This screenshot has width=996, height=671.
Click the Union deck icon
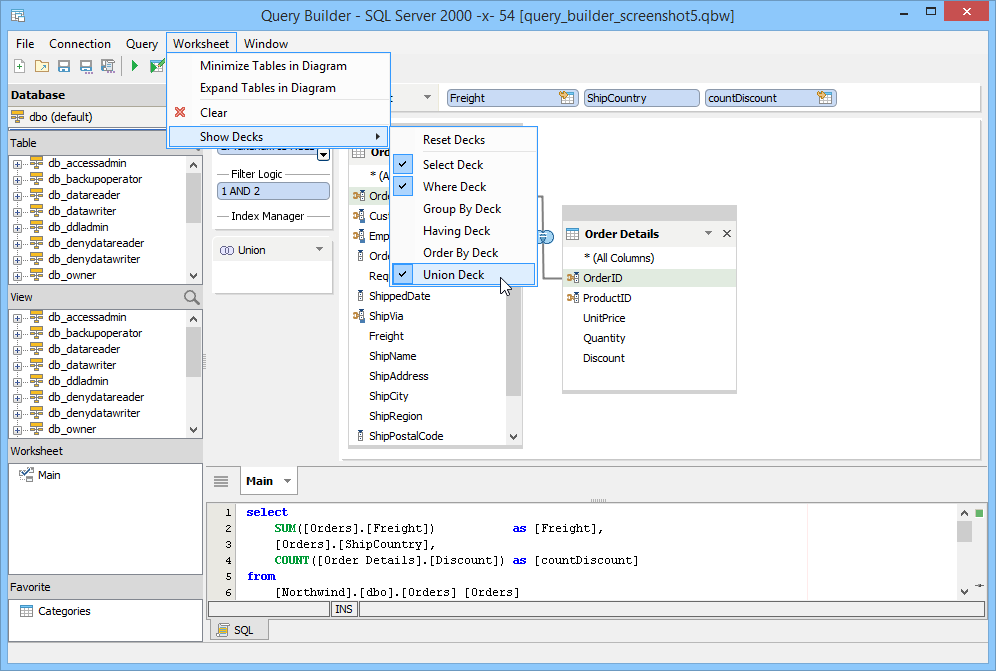pos(227,250)
